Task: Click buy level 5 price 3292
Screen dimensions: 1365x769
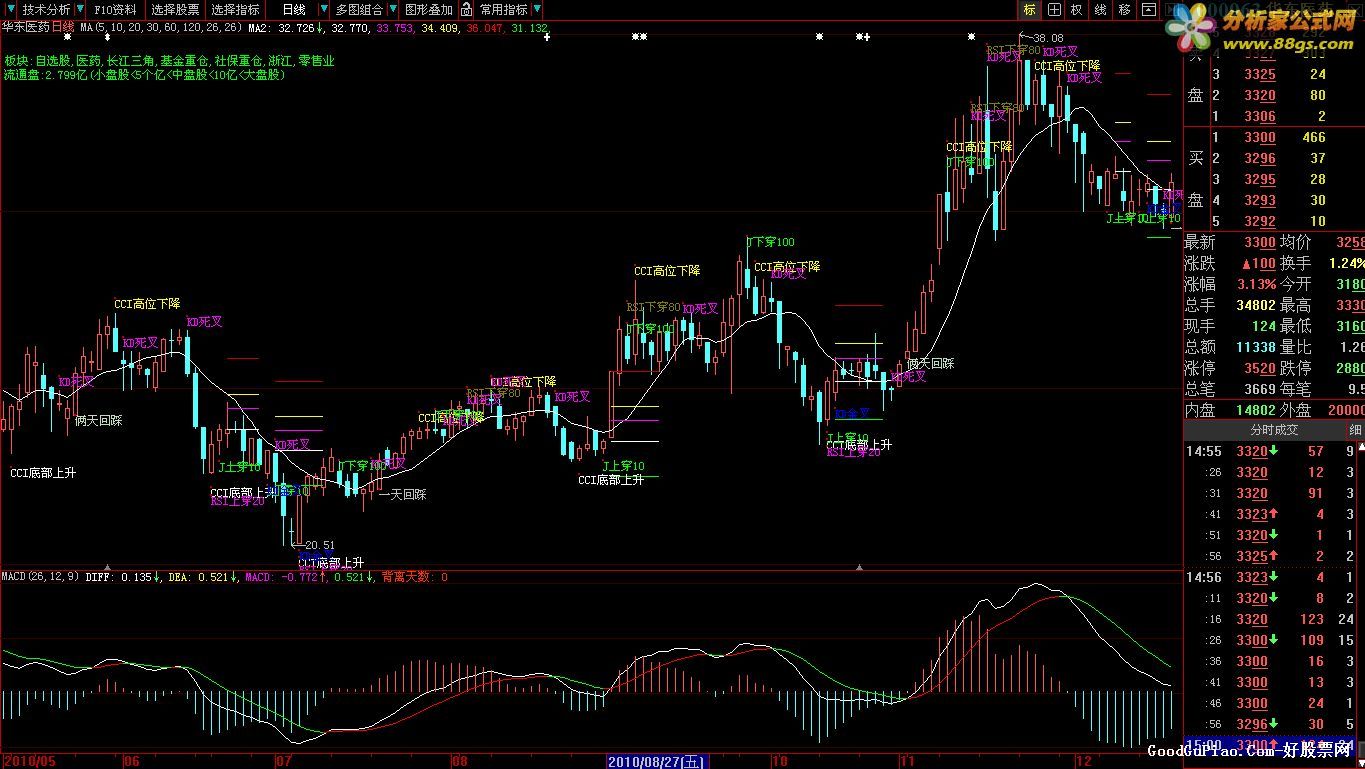Action: (1259, 221)
